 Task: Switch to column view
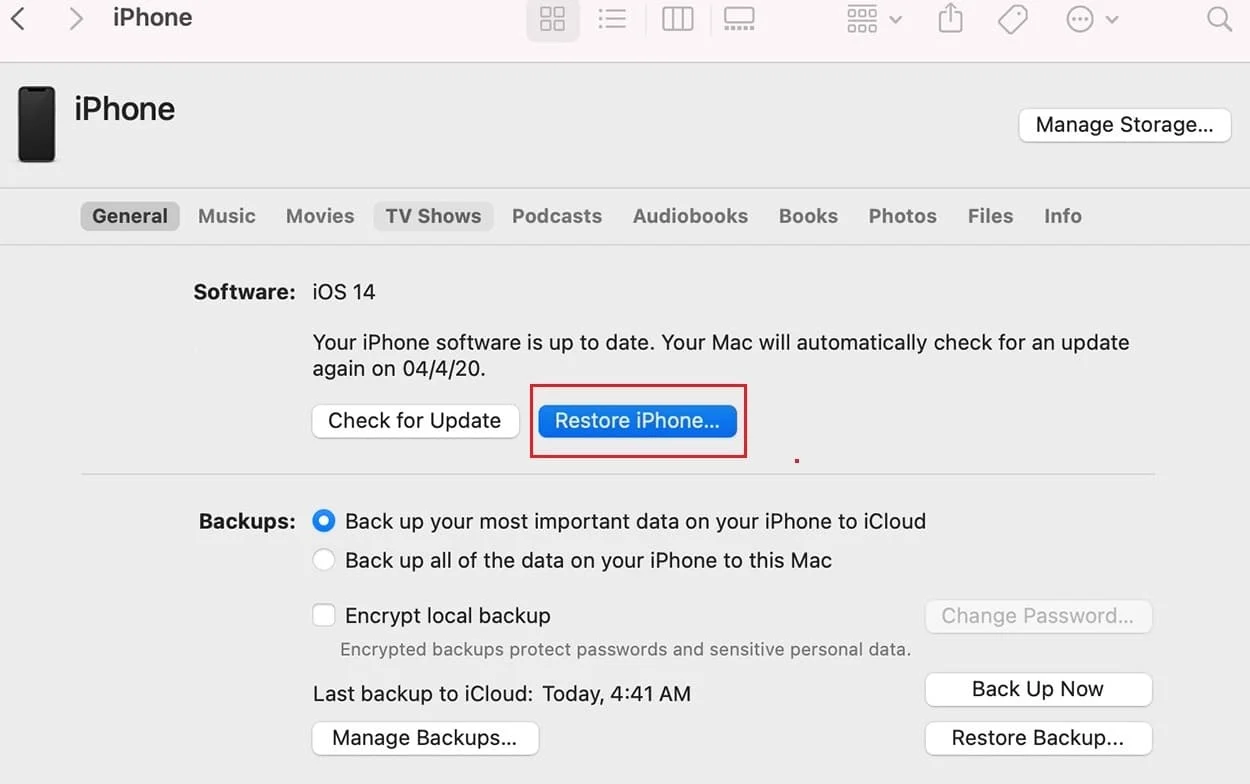pyautogui.click(x=677, y=19)
